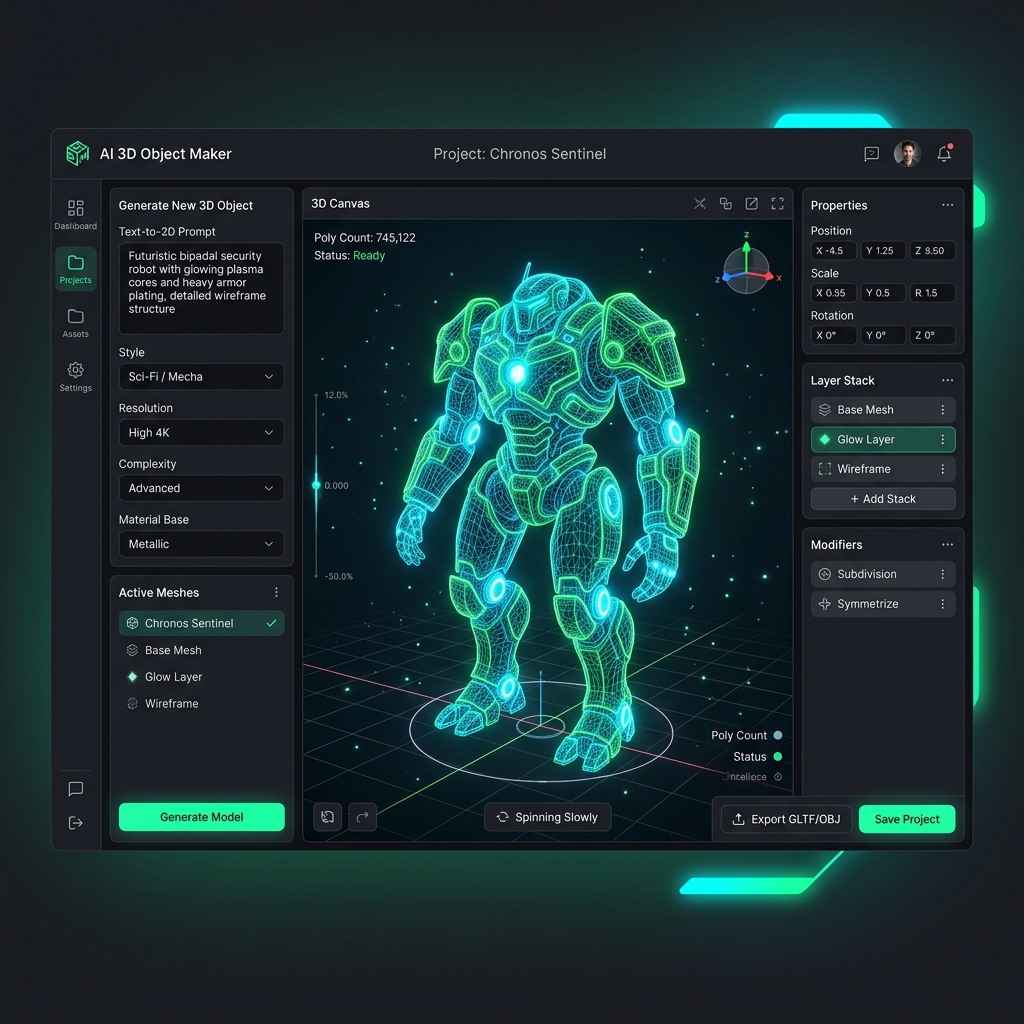Select Chronos Sentinel mesh in Active Meshes

(x=201, y=623)
